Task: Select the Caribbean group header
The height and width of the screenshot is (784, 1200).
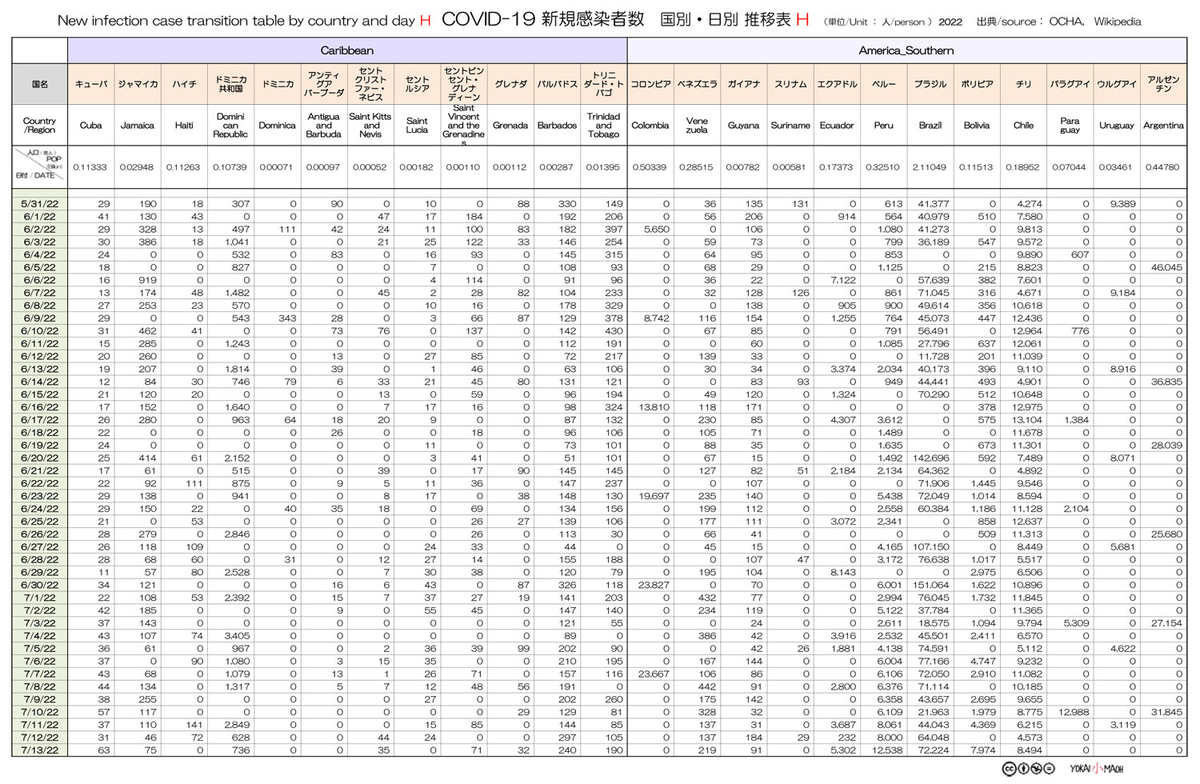Action: click(x=349, y=49)
